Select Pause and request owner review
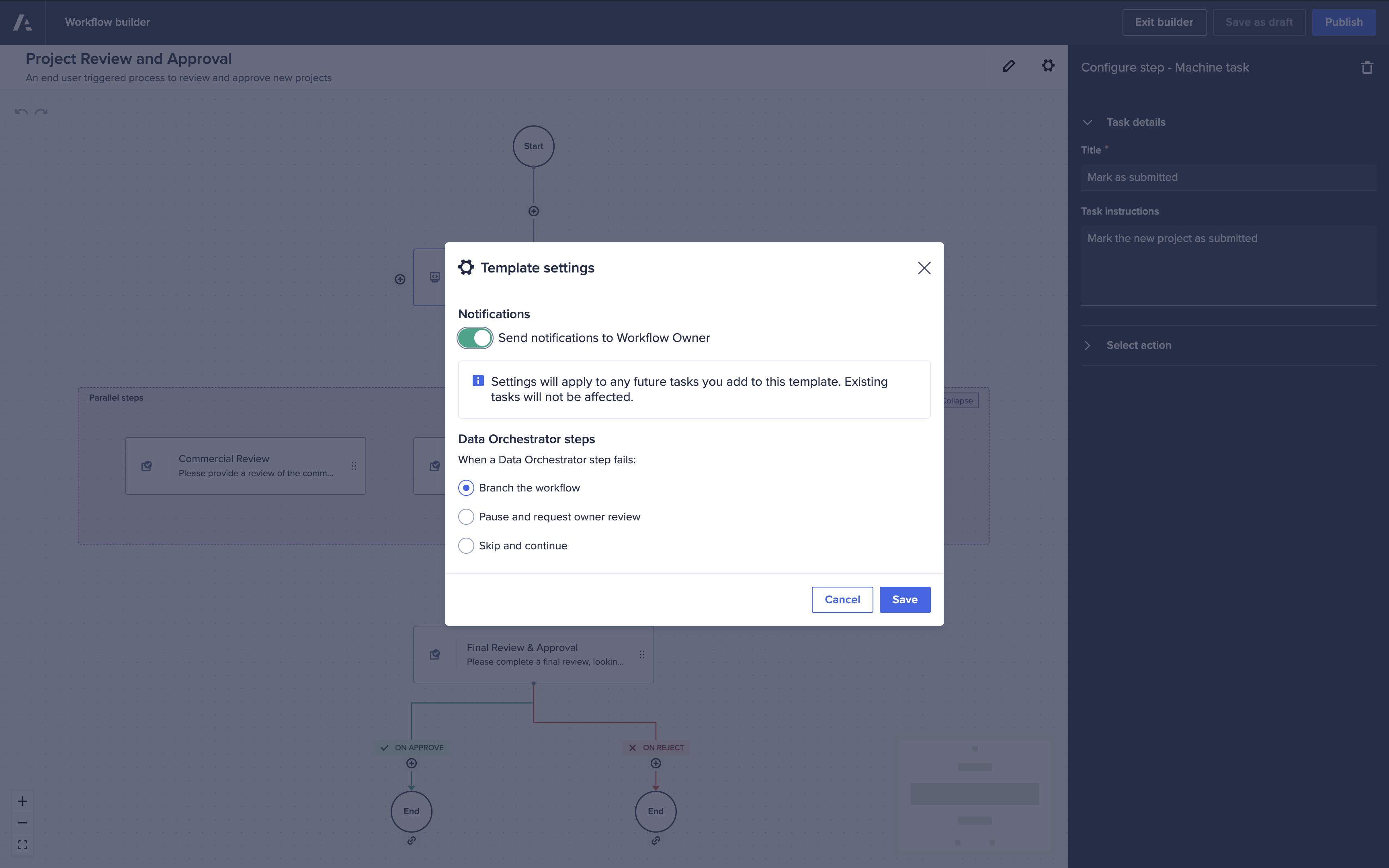1389x868 pixels. point(465,517)
